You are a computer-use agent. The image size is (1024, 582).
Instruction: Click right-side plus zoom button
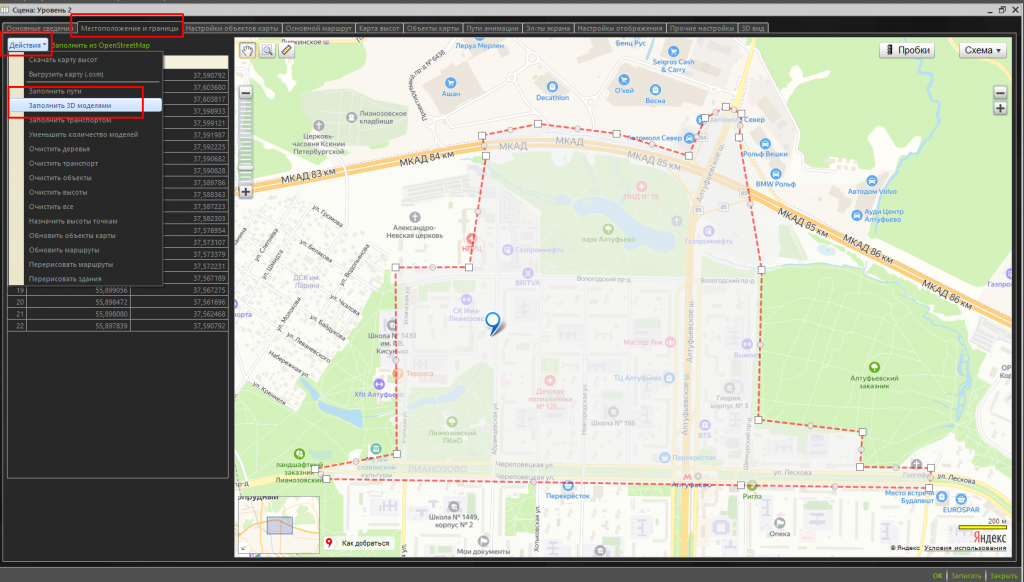(x=1000, y=108)
